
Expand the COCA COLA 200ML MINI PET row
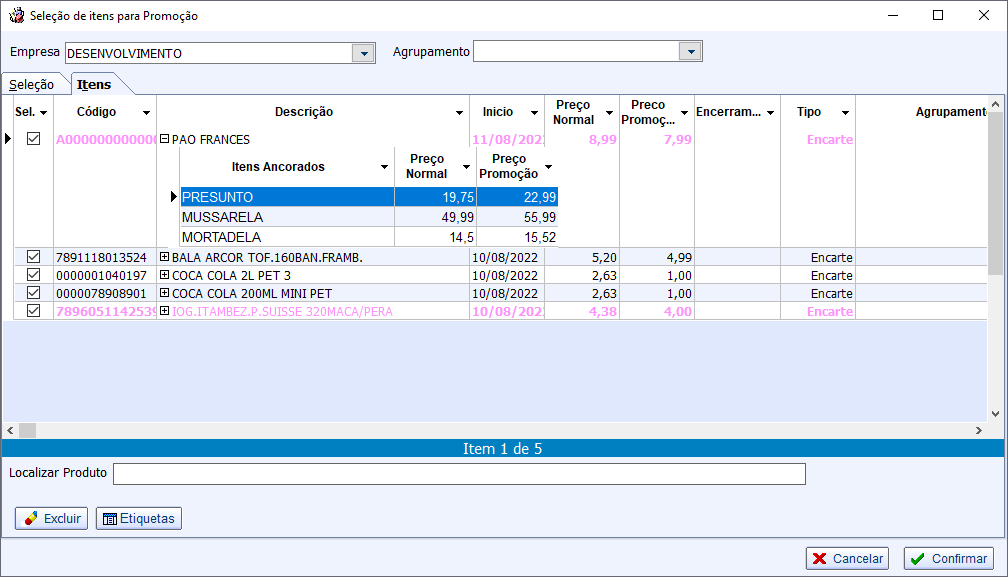click(x=165, y=293)
